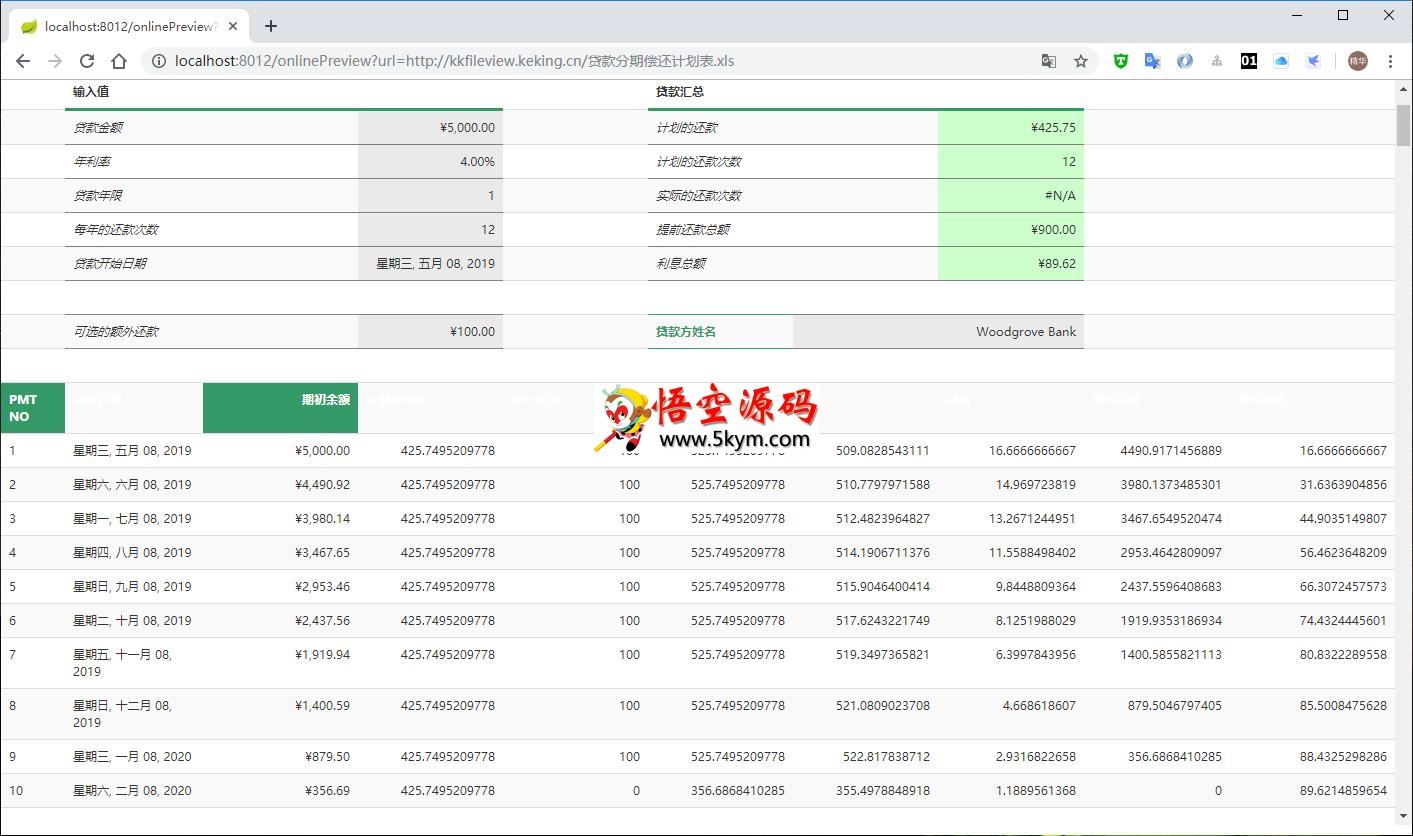Screen dimensions: 1413x836
Task: Click date 星期四, 八月 08, 2019
Action: tap(132, 552)
